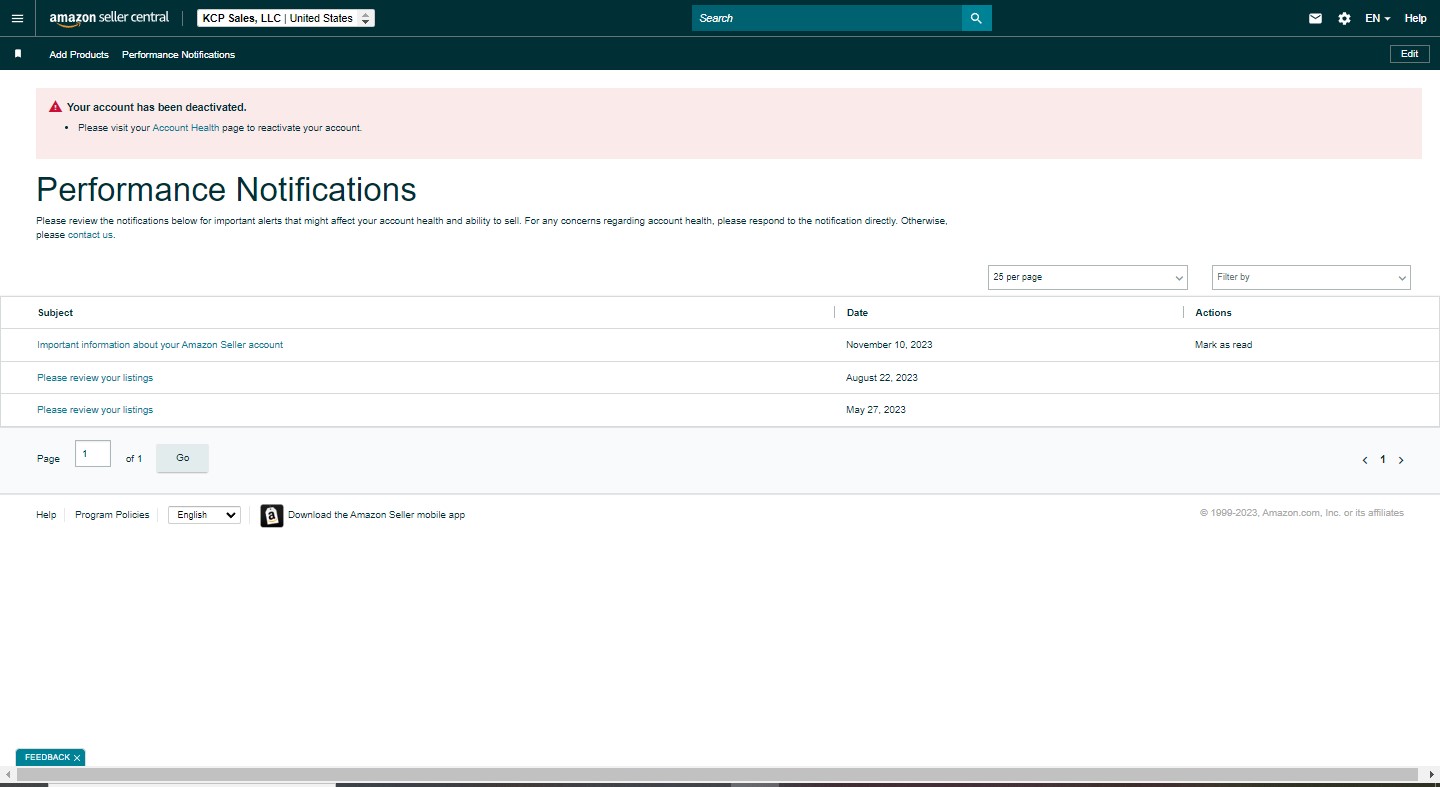Open the EN language dropdown

tap(1378, 18)
